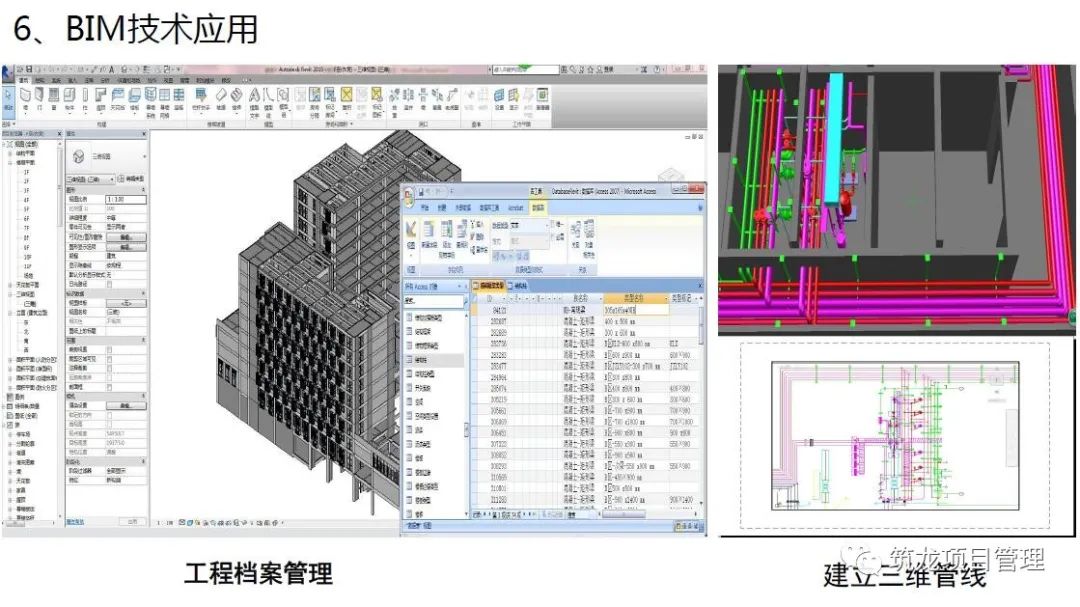Toggle the Sun Path checkbox in Properties
Screen dimensions: 1080x607
click(x=109, y=283)
